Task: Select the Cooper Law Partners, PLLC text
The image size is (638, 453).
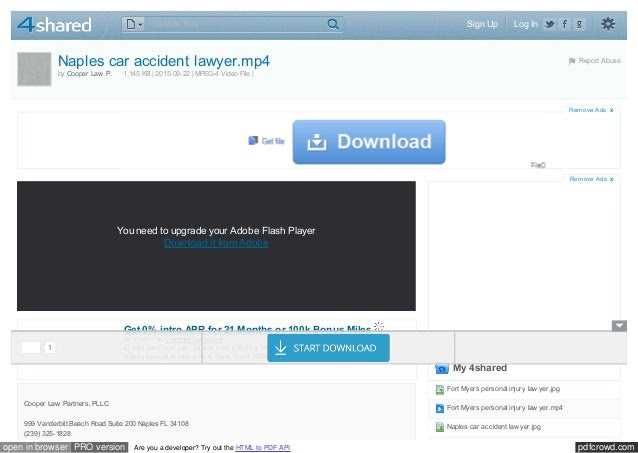Action: pos(66,404)
